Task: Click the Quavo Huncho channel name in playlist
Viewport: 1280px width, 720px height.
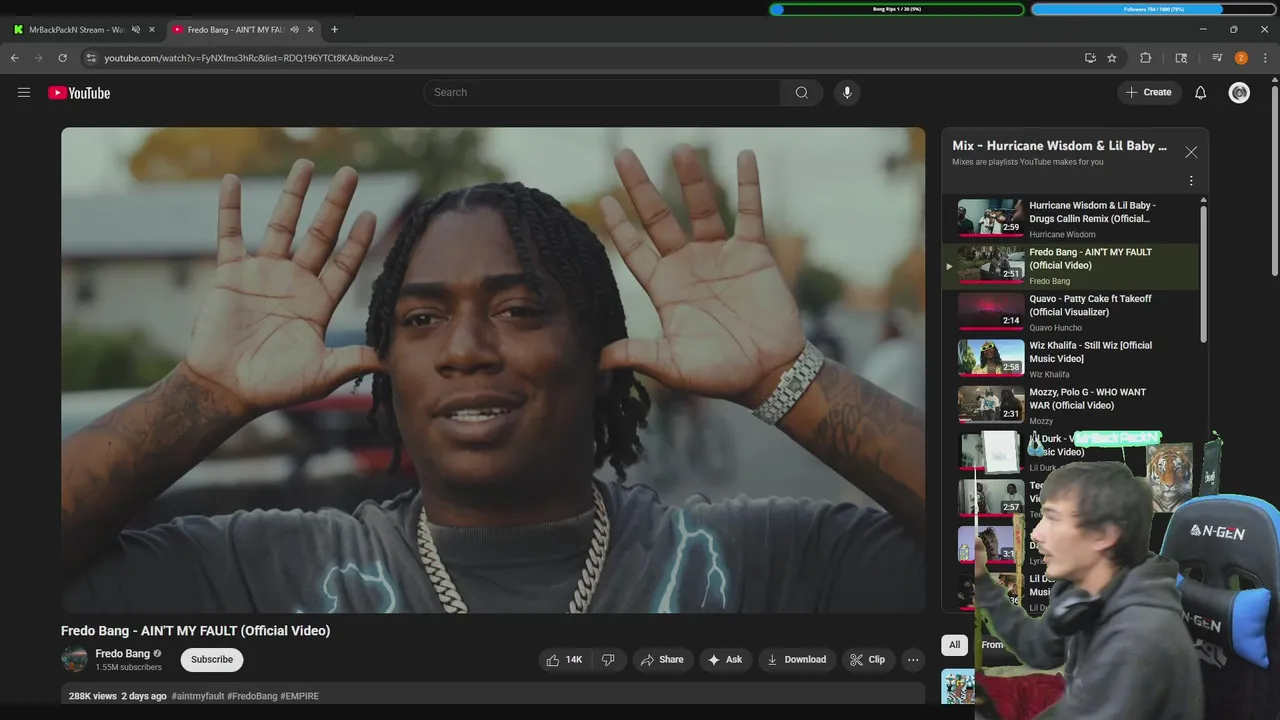Action: pyautogui.click(x=1056, y=328)
